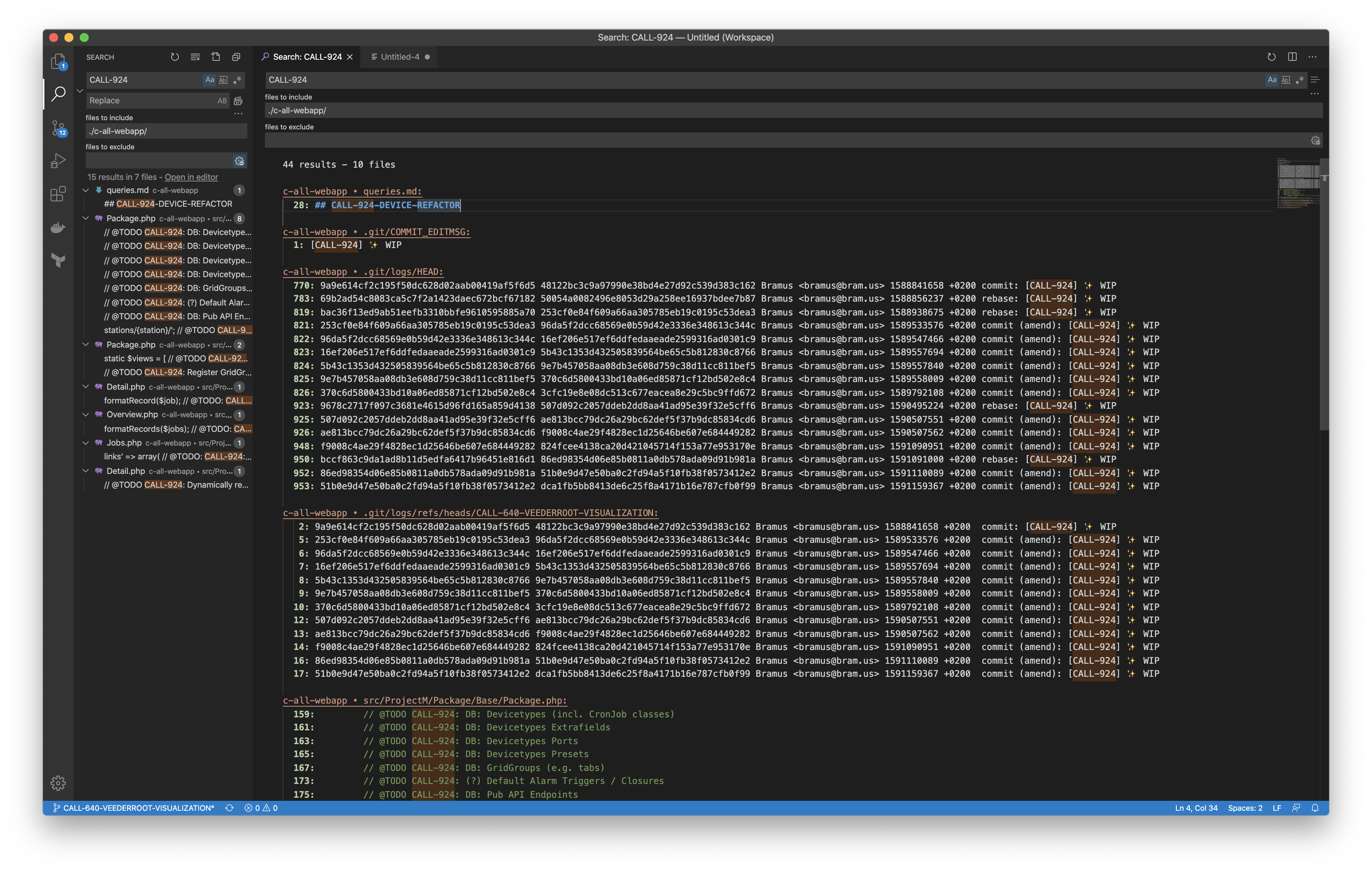Click the Open in editor link
The image size is (1372, 872).
point(191,177)
